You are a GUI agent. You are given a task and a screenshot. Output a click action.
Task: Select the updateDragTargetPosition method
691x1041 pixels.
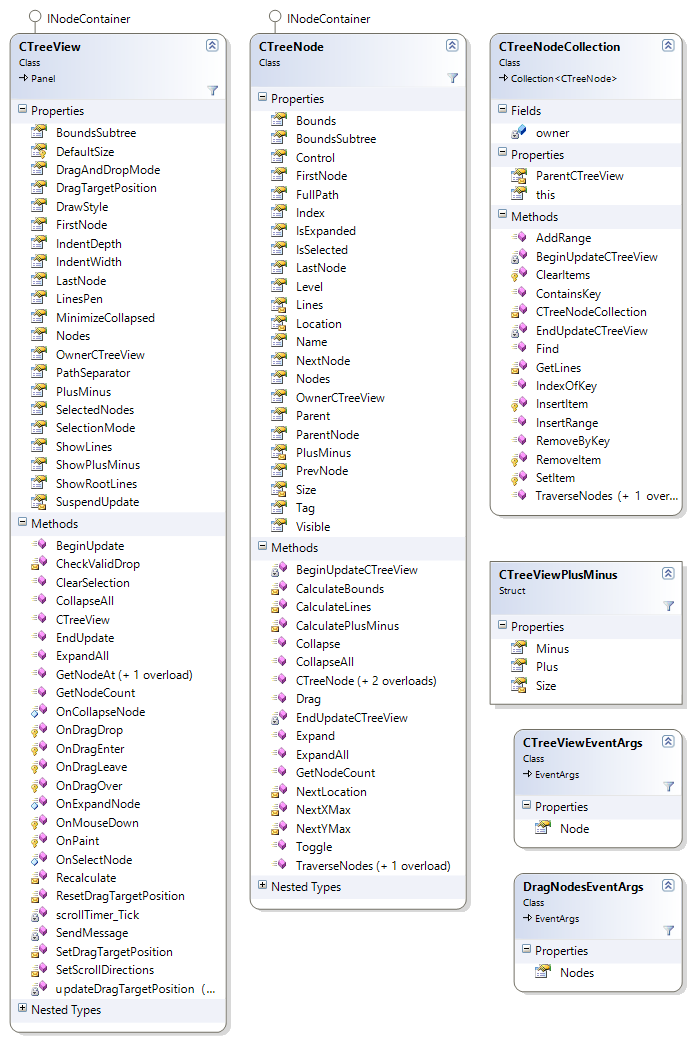click(x=135, y=989)
